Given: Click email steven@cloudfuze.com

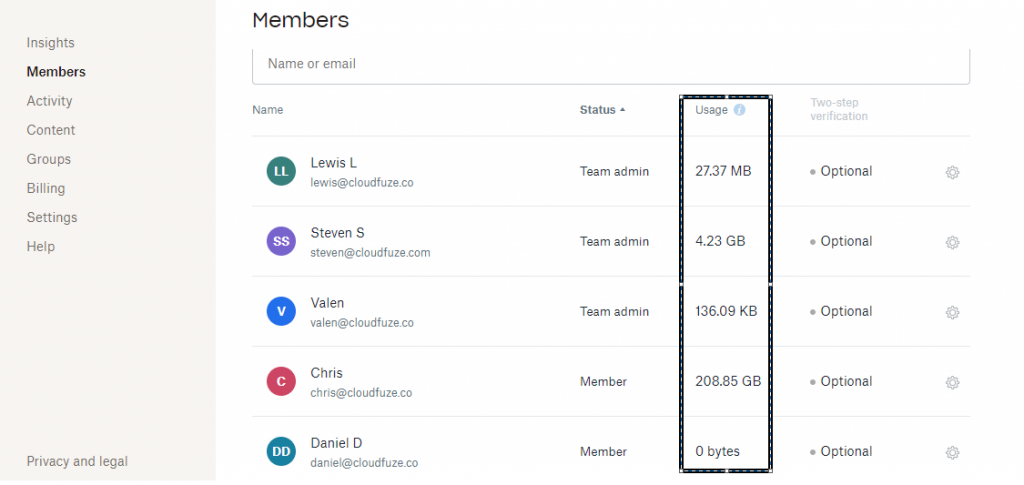Looking at the screenshot, I should [x=370, y=253].
